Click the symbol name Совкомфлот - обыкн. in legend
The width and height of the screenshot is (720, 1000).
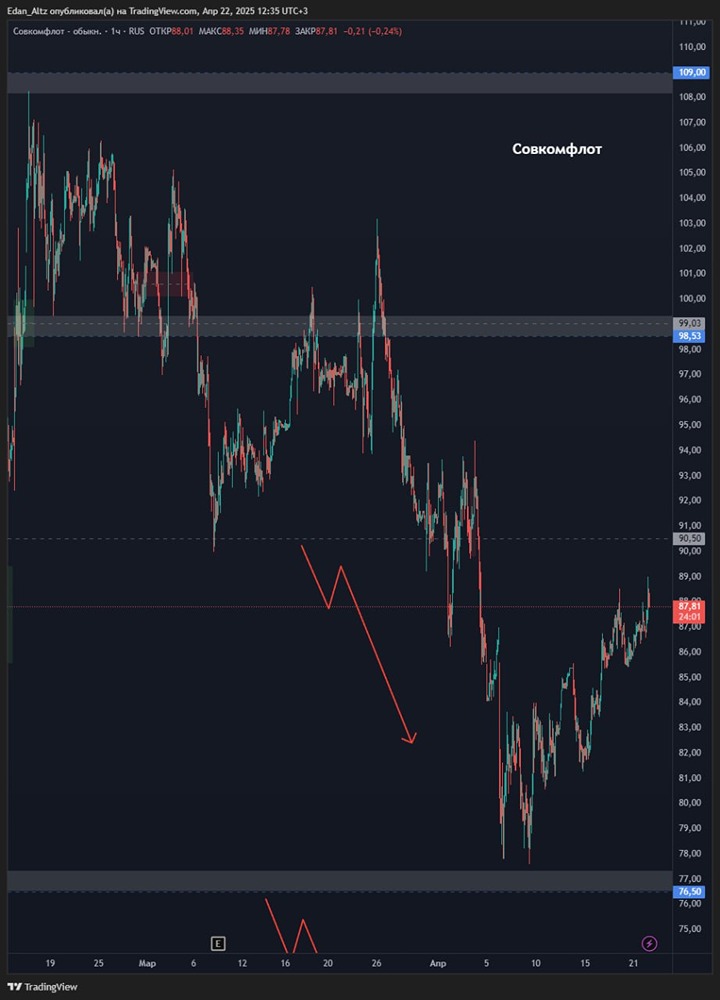(x=57, y=31)
